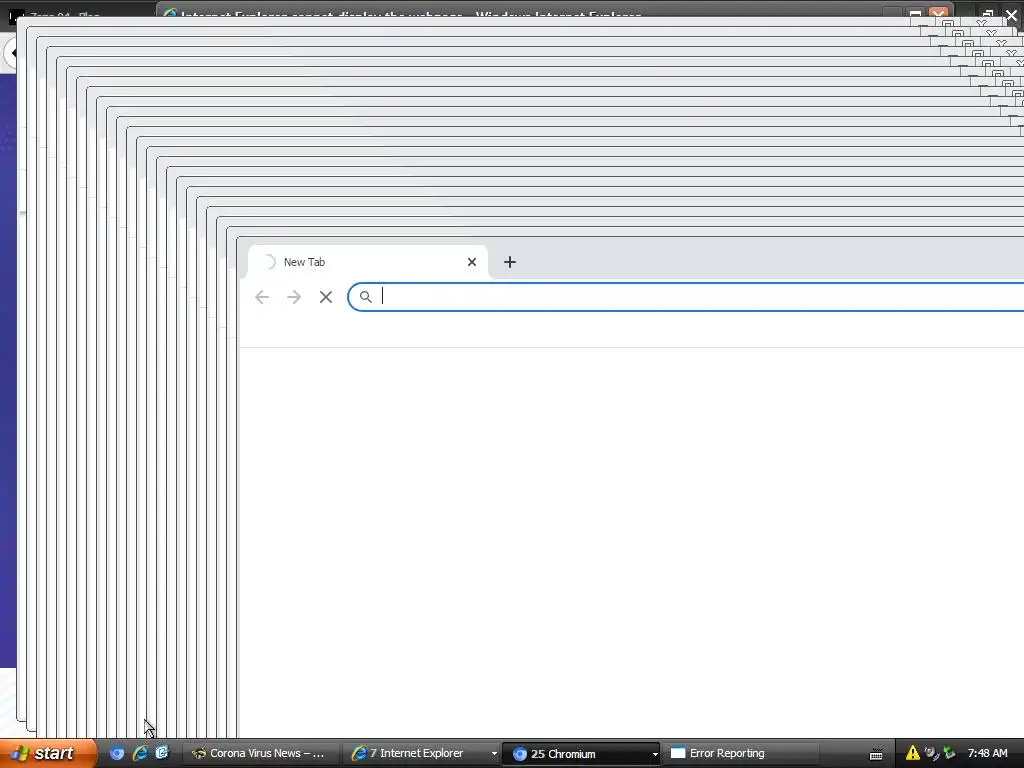Stop loading the page with the X button
Viewport: 1024px width, 768px height.
(326, 297)
